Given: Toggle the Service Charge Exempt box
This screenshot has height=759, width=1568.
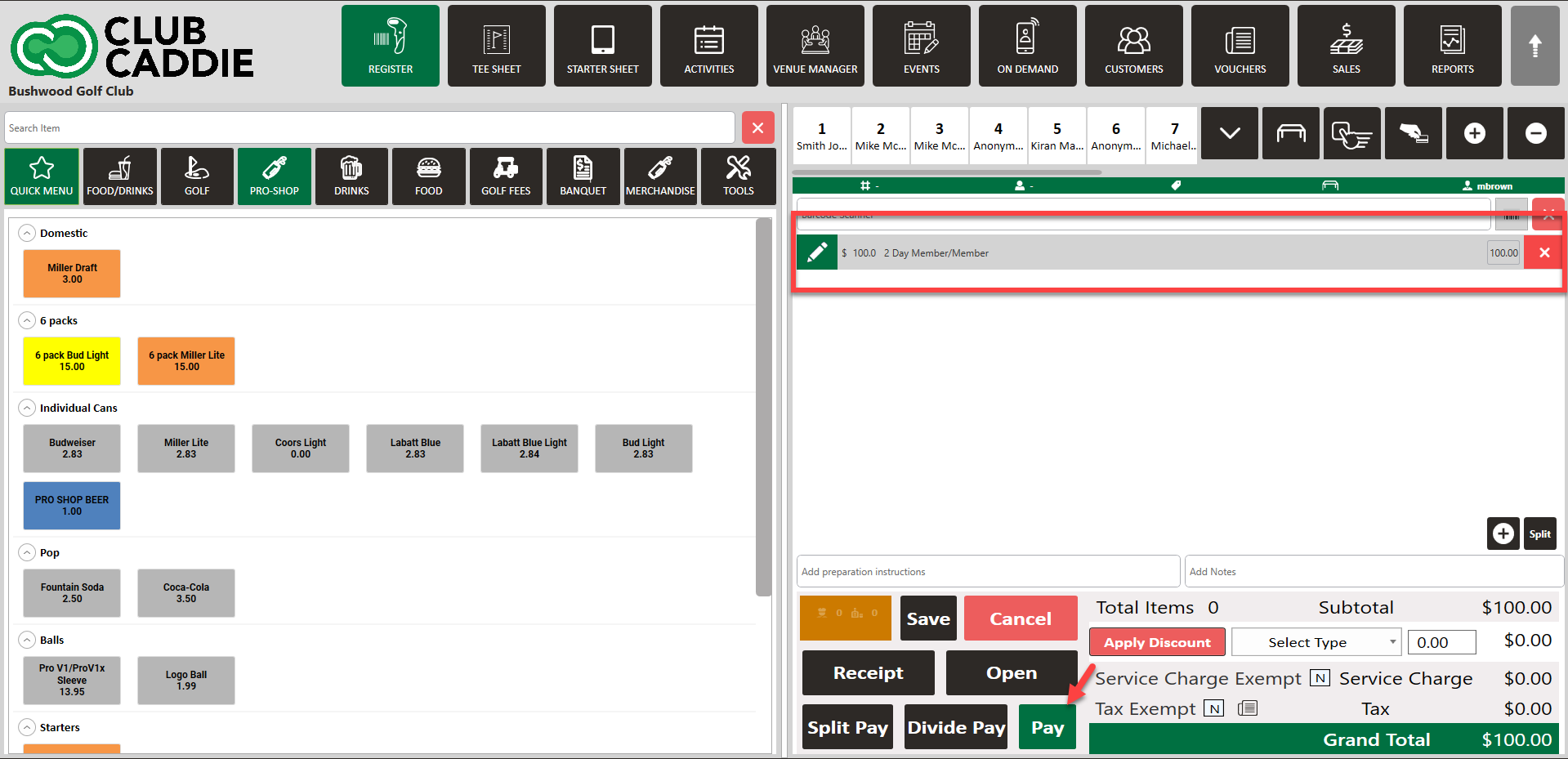Looking at the screenshot, I should 1320,678.
